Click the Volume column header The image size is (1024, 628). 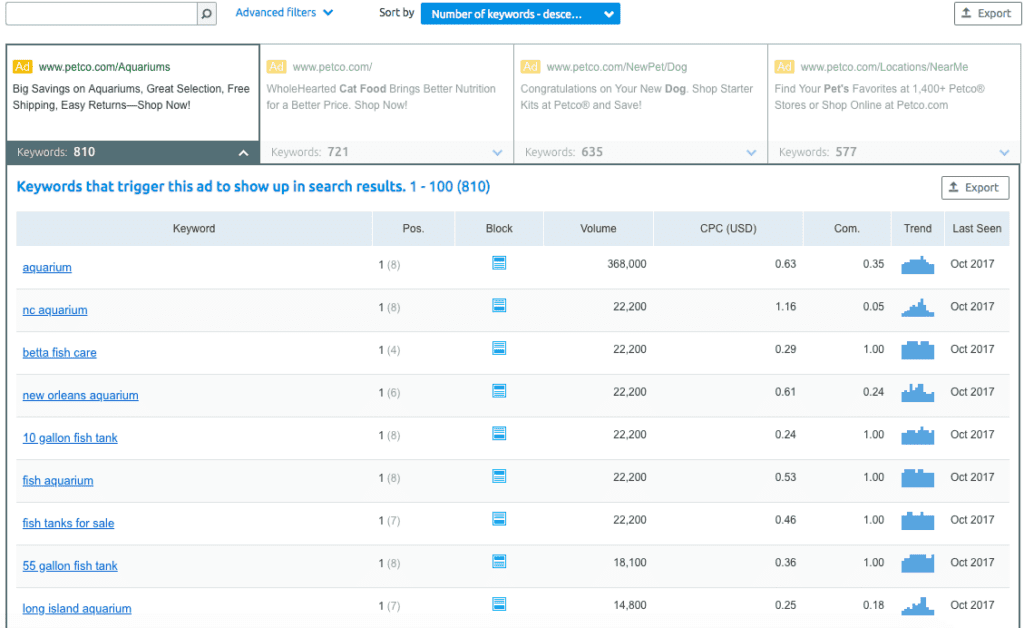(598, 228)
